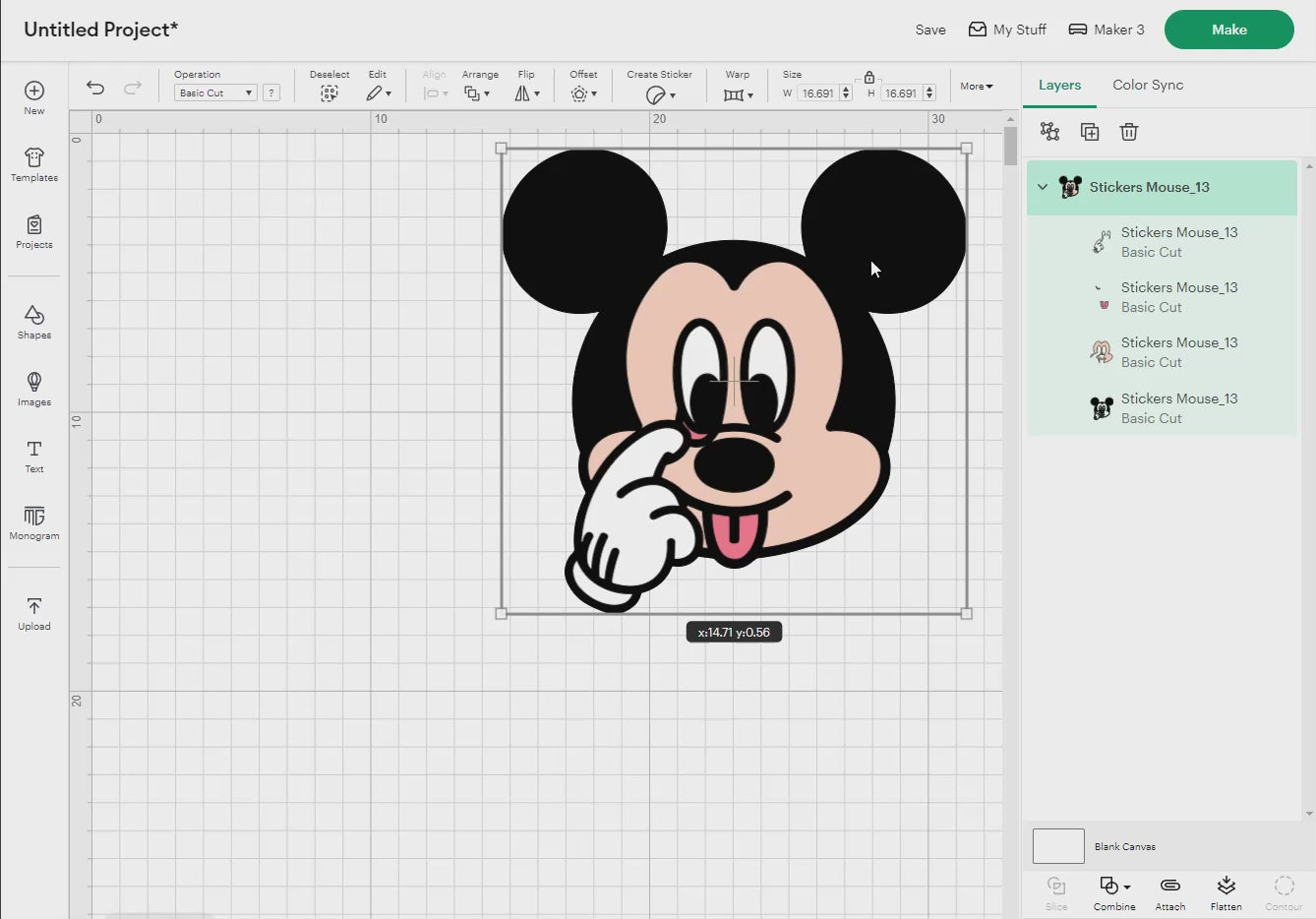The width and height of the screenshot is (1316, 919).
Task: Click the green Make button
Action: click(x=1229, y=30)
